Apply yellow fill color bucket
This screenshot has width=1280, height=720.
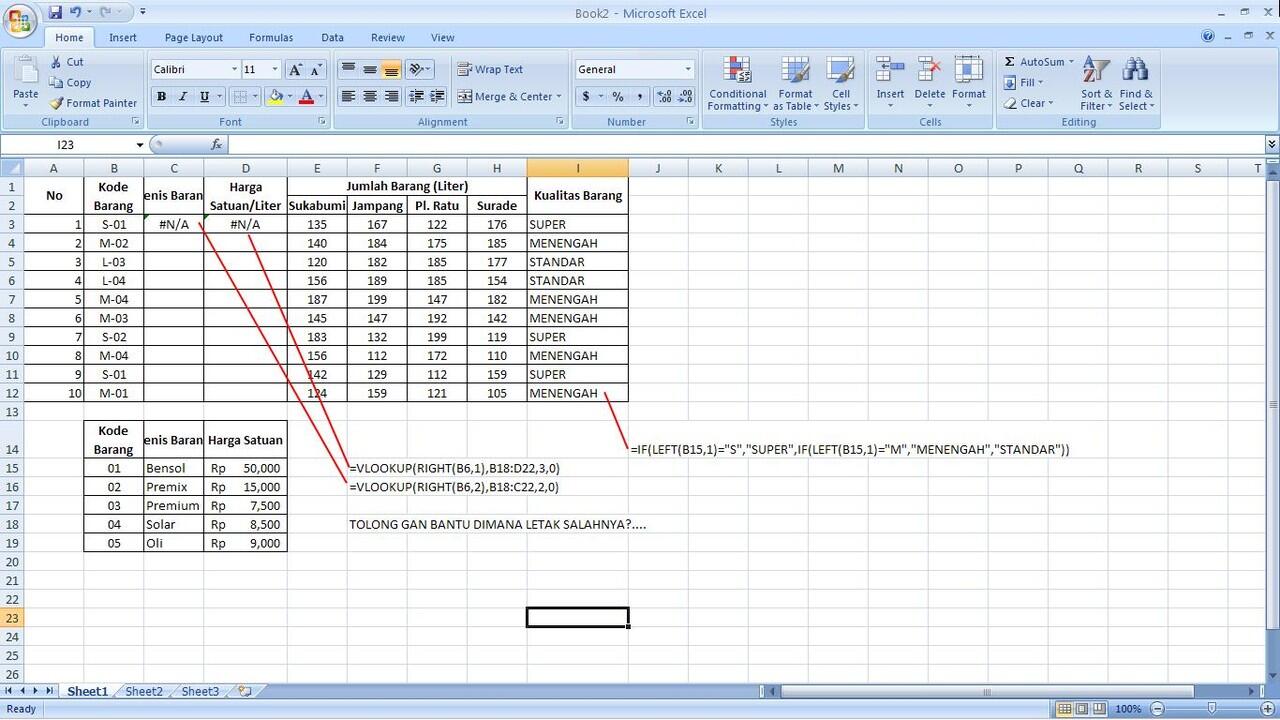[x=275, y=97]
